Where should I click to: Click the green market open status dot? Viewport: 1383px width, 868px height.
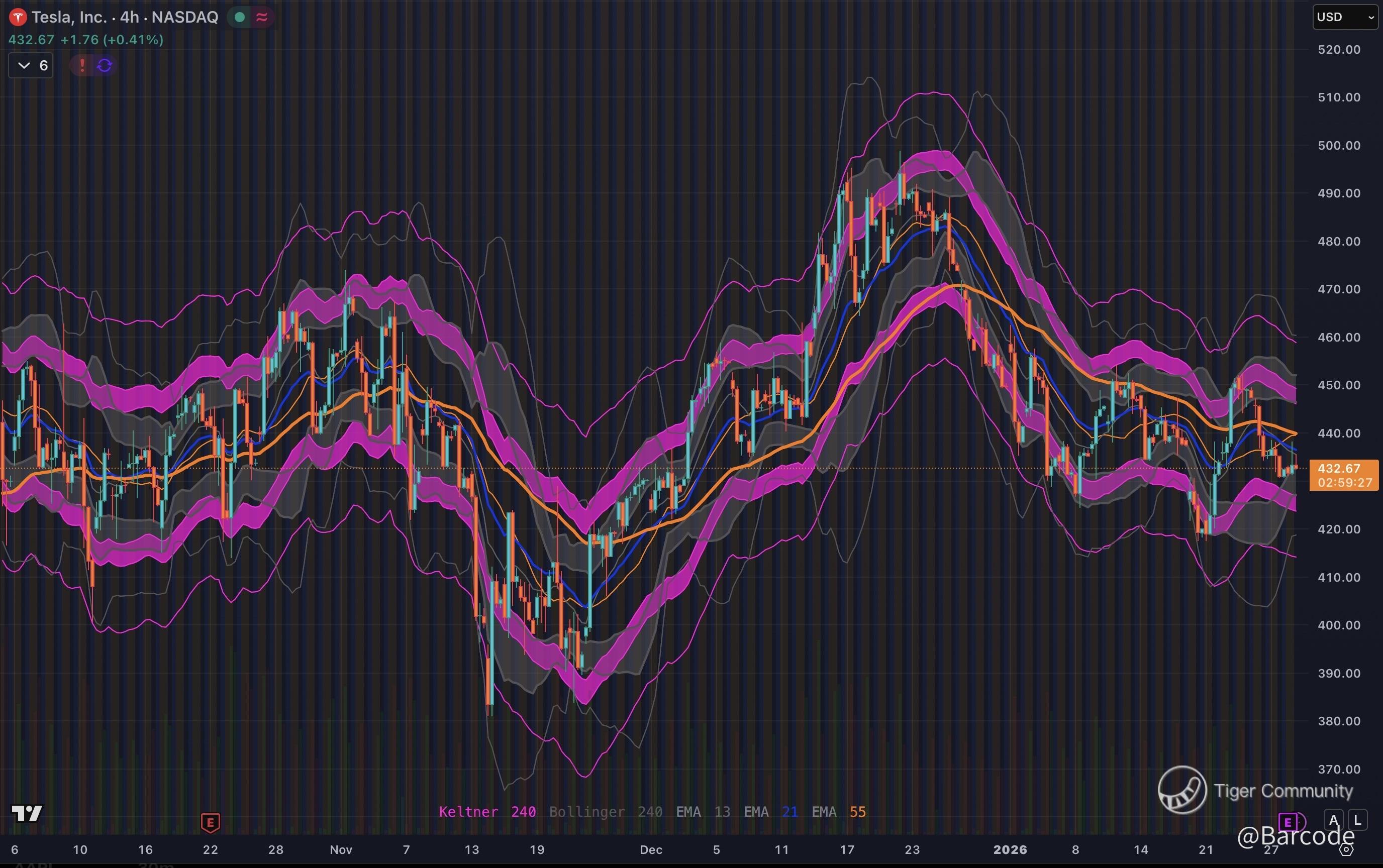pyautogui.click(x=240, y=17)
